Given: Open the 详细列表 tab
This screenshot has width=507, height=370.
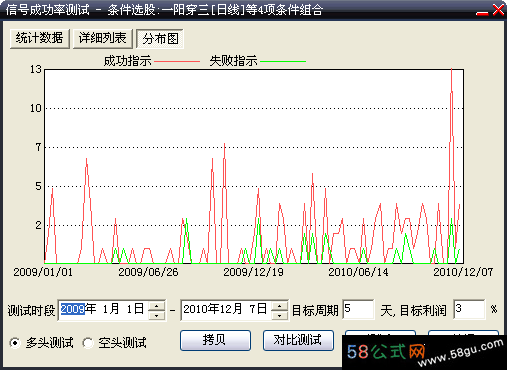Looking at the screenshot, I should tap(103, 38).
